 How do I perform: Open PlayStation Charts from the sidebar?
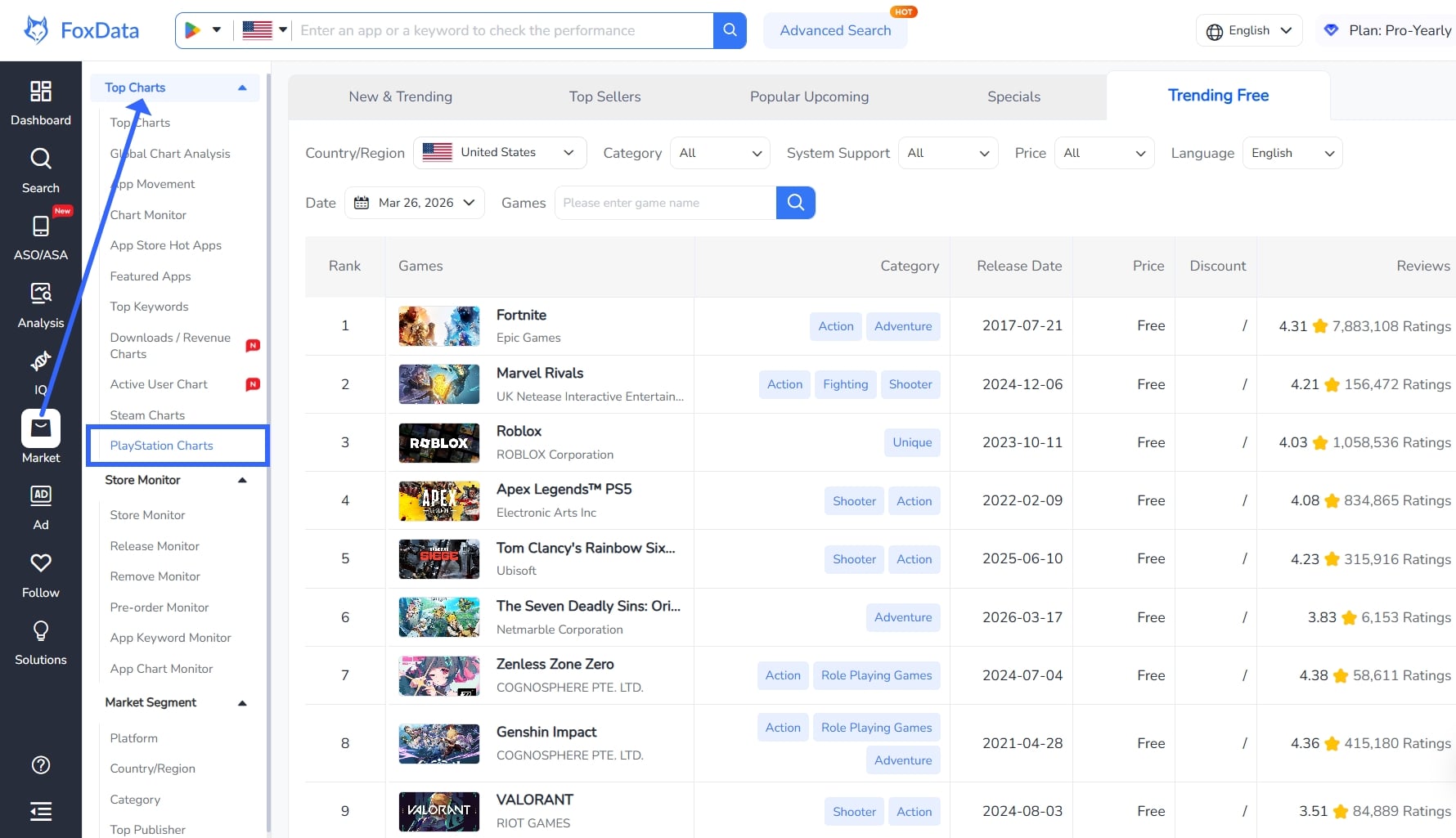[161, 446]
